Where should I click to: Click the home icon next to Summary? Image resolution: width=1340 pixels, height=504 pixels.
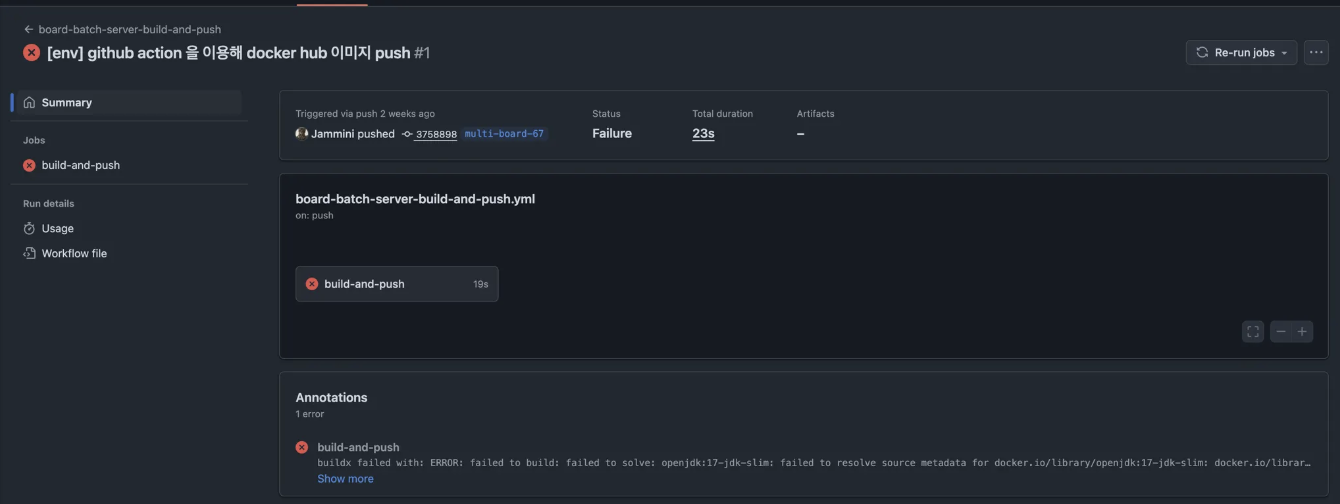pos(29,102)
